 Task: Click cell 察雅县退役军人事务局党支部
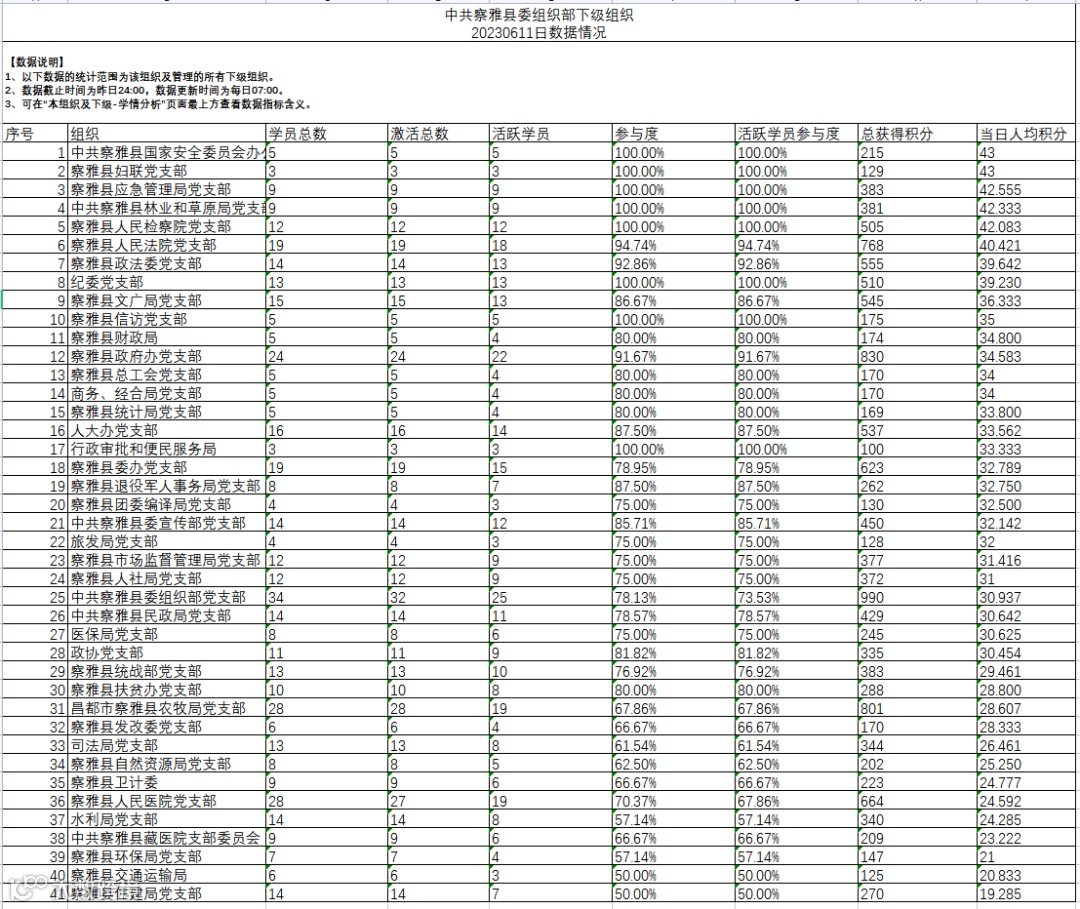[167, 486]
